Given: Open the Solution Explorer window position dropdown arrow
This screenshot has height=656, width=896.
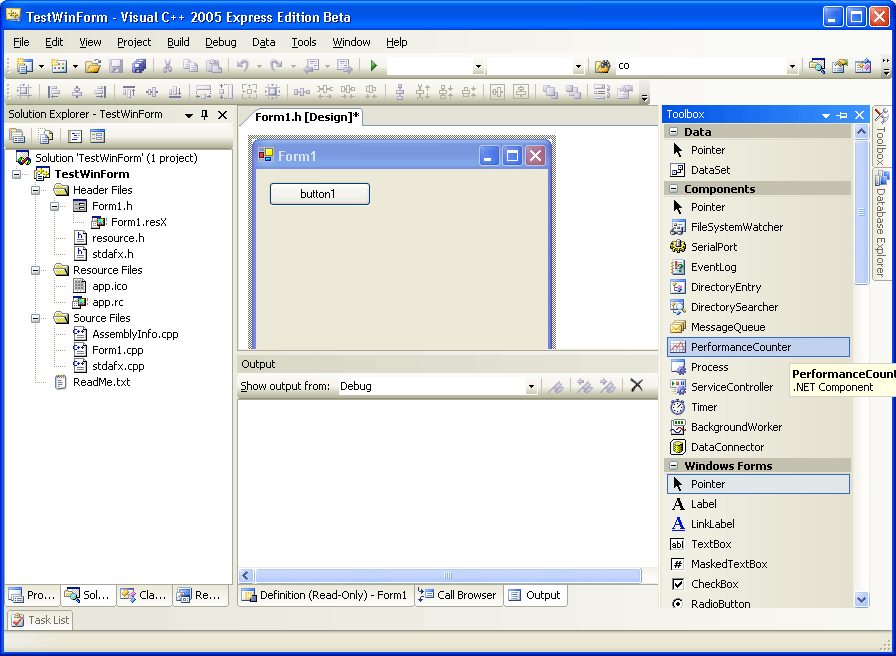Looking at the screenshot, I should [189, 115].
